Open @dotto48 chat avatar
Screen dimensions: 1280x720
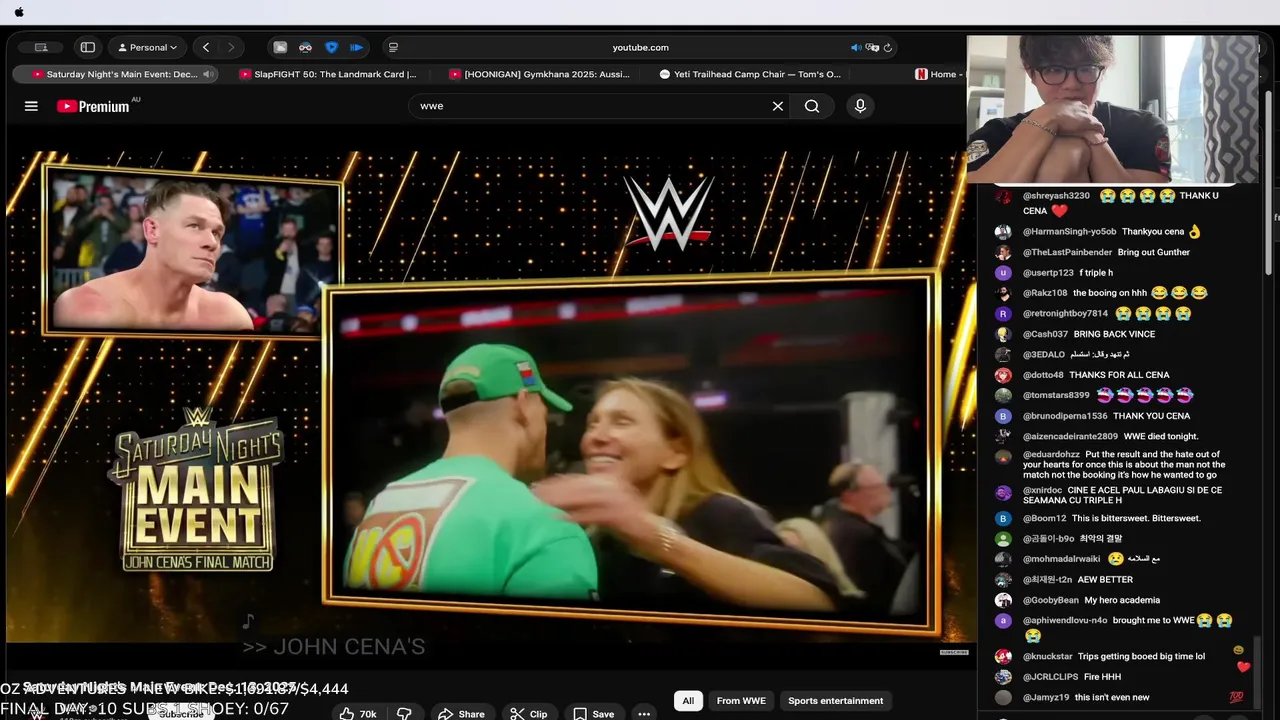pyautogui.click(x=1003, y=375)
